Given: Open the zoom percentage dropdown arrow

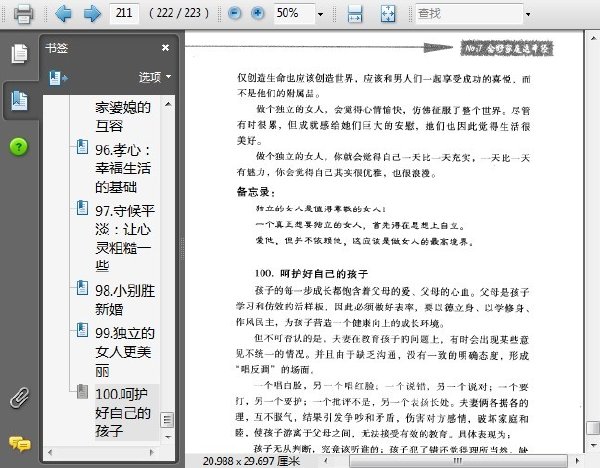Looking at the screenshot, I should click(320, 14).
